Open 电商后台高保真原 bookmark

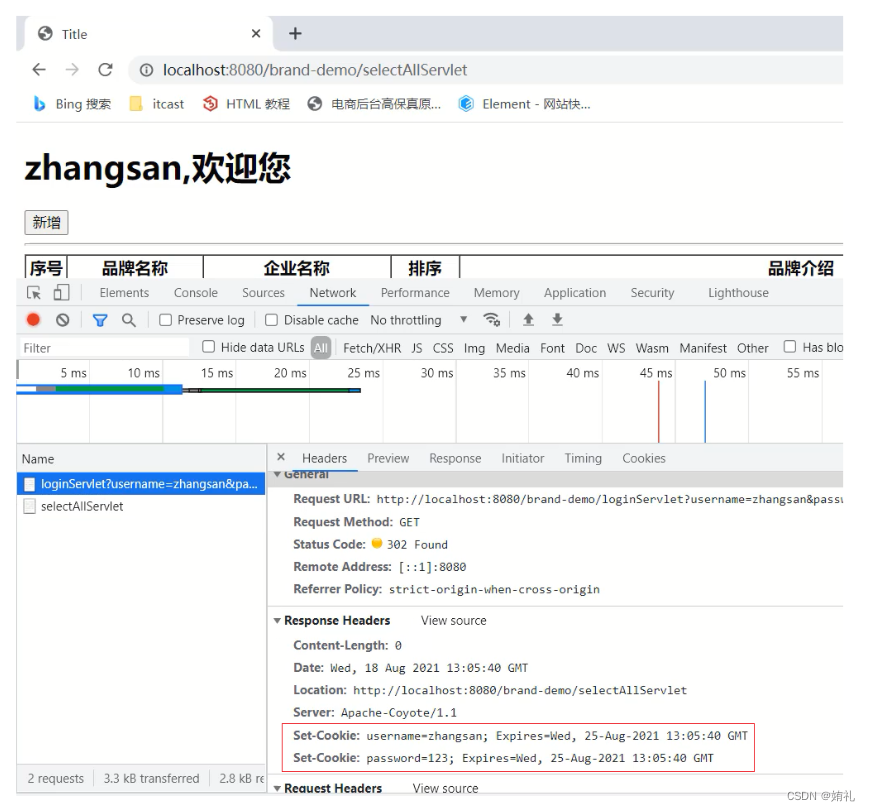click(x=375, y=104)
